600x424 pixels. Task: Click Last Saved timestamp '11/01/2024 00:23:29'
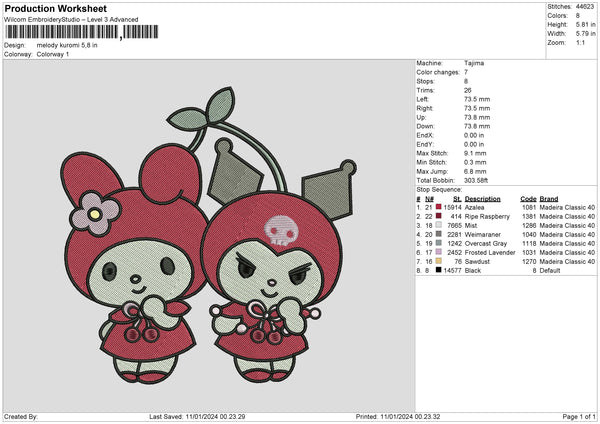click(215, 417)
